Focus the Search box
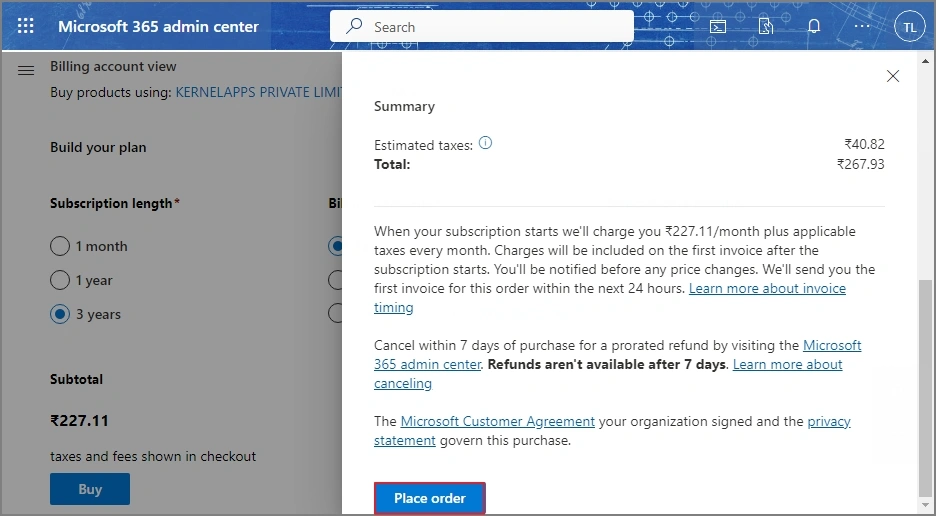Screen dimensions: 936x516 point(482,27)
